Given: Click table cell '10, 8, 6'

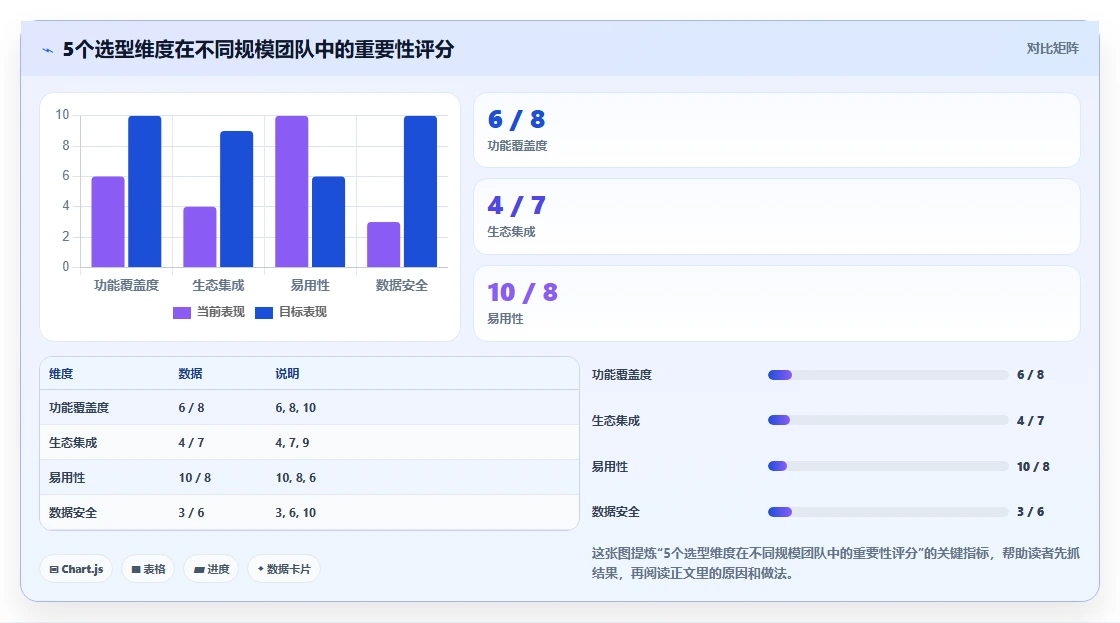Looking at the screenshot, I should coord(296,478).
